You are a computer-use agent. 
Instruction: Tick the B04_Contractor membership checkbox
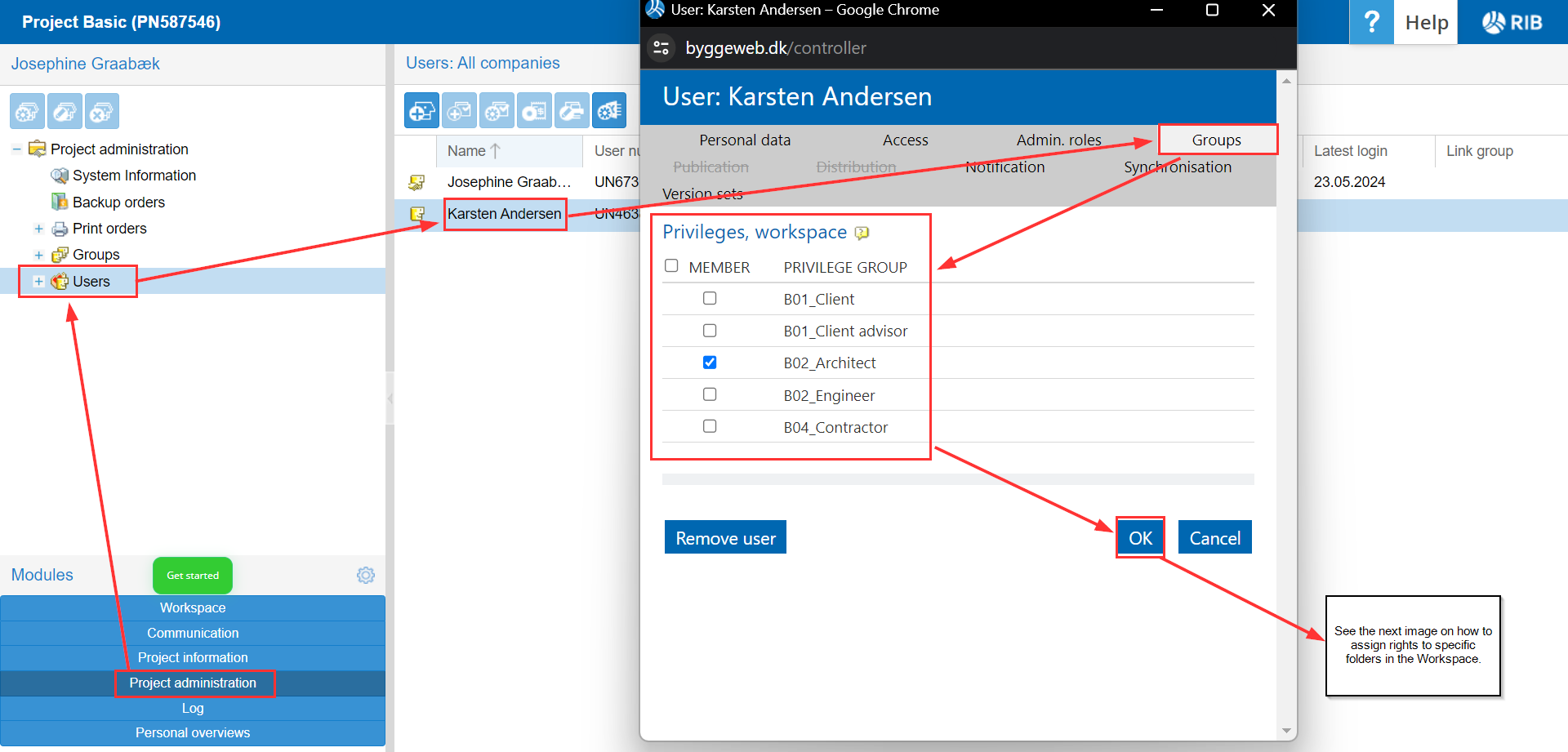710,426
